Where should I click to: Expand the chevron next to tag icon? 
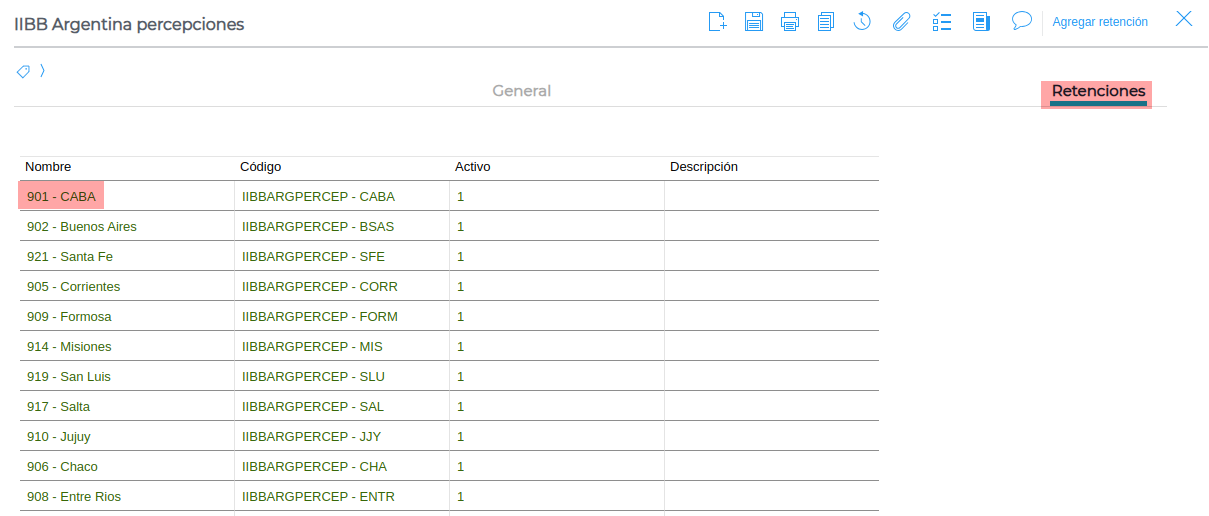point(43,71)
